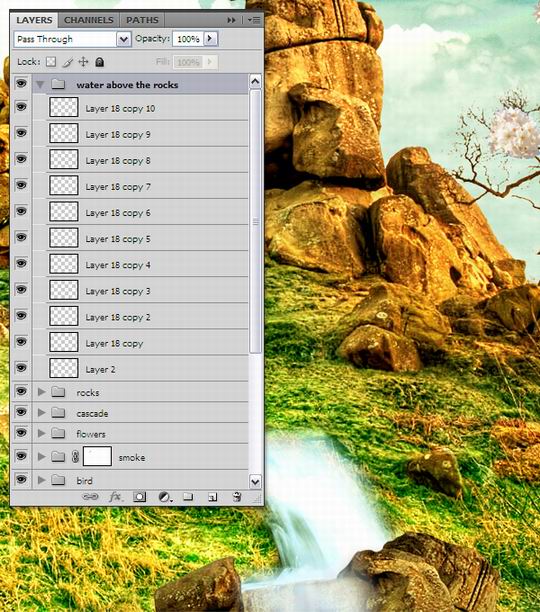
Task: Open the panel options menu button
Action: click(x=254, y=20)
